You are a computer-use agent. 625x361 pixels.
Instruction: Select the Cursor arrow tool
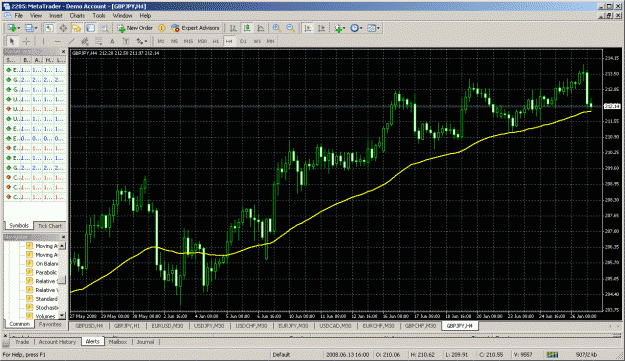click(12, 41)
